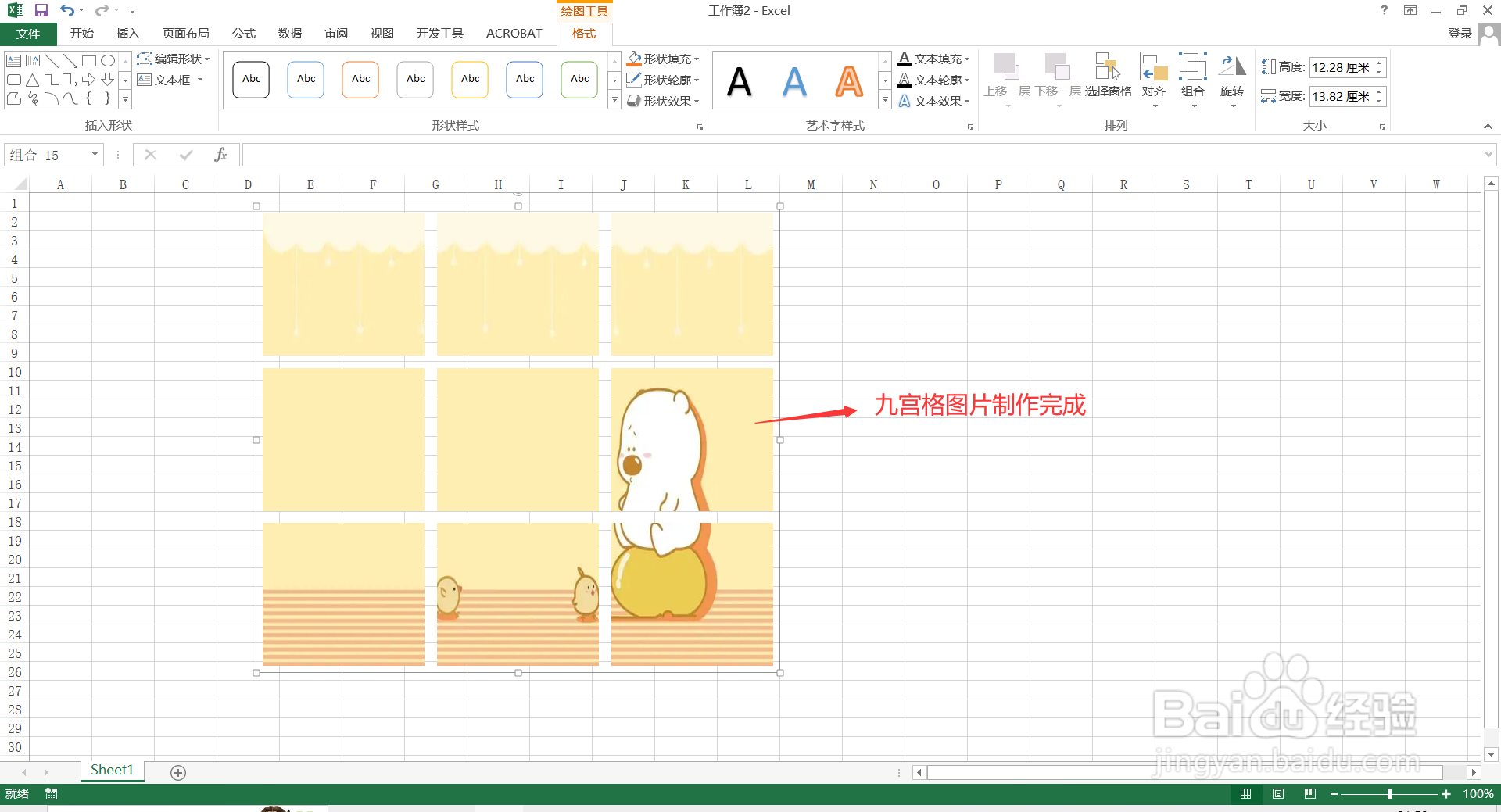Open WordArt Styles dialog launcher

pyautogui.click(x=970, y=127)
